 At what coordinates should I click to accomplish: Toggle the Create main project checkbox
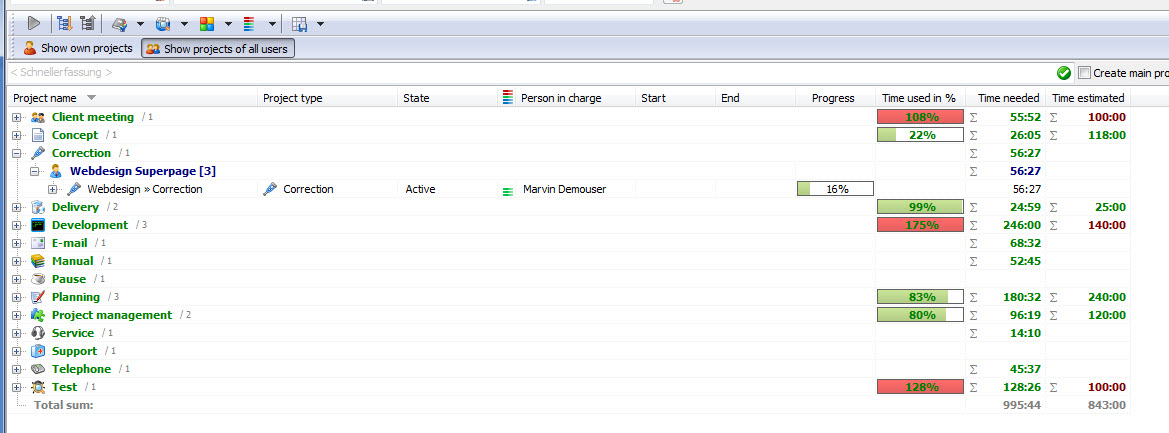tap(1084, 73)
